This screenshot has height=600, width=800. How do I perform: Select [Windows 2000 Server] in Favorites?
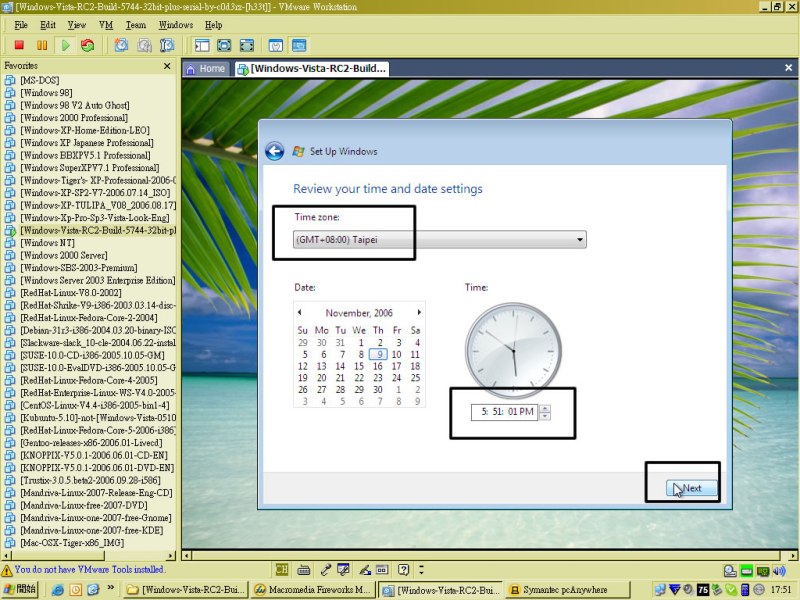(x=64, y=255)
